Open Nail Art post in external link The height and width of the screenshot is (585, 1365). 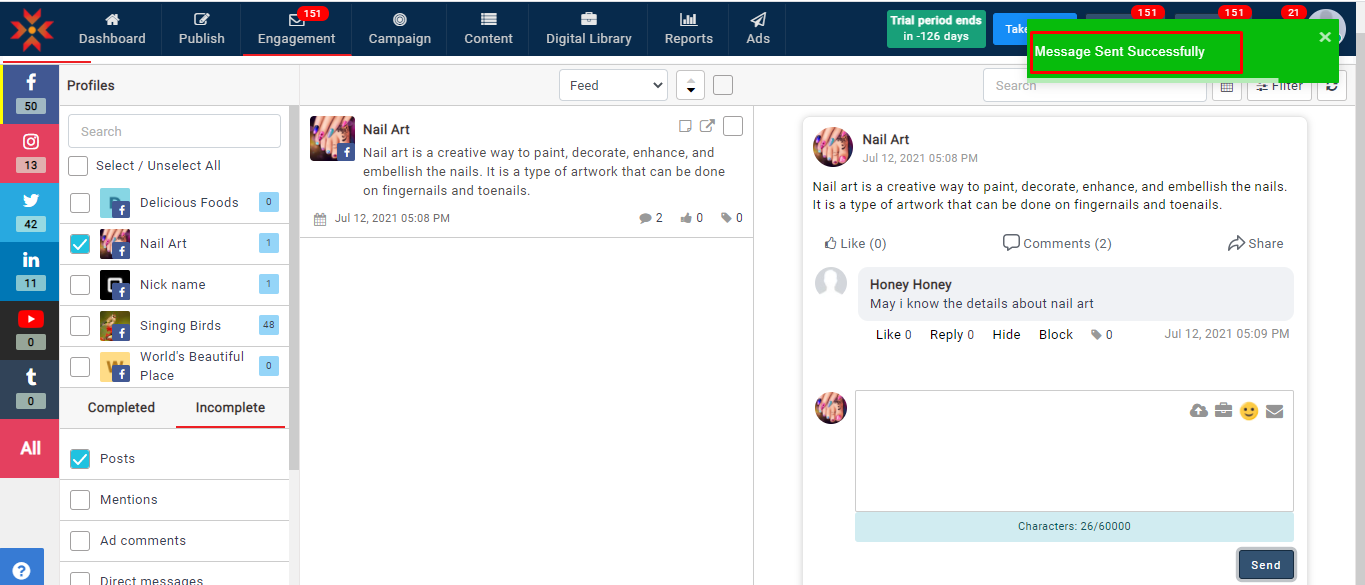(707, 126)
